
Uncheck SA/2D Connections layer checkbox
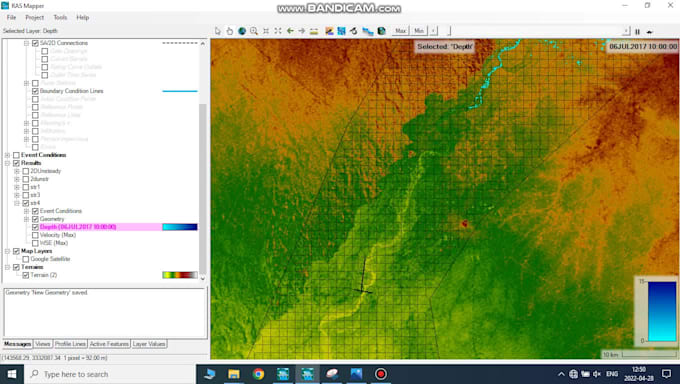pyautogui.click(x=36, y=43)
